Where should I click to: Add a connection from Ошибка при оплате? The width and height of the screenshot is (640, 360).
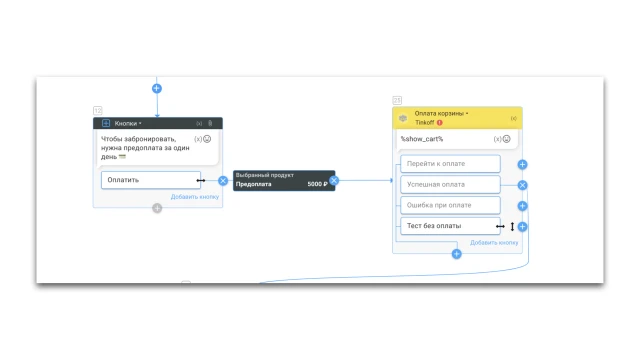pyautogui.click(x=522, y=206)
